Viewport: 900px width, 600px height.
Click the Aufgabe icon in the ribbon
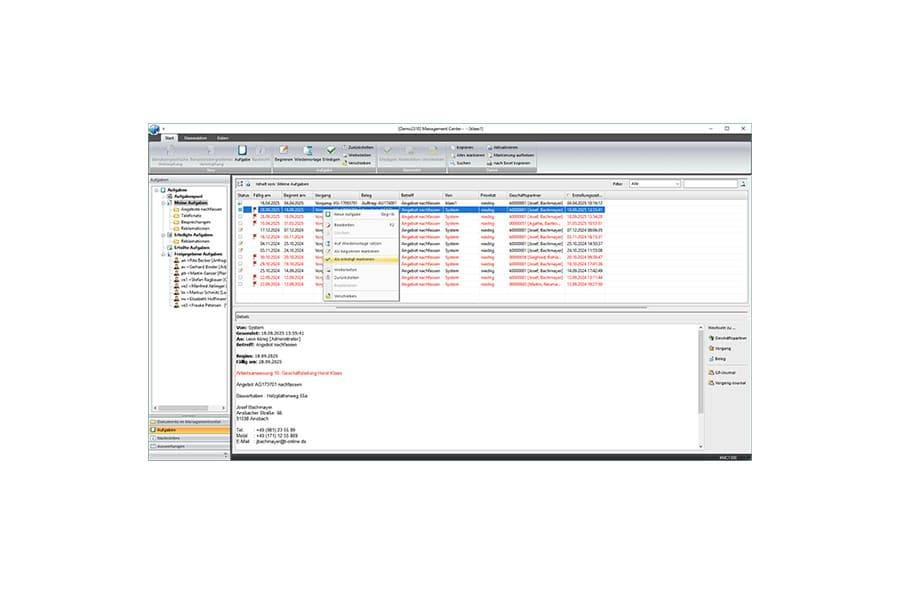point(242,151)
